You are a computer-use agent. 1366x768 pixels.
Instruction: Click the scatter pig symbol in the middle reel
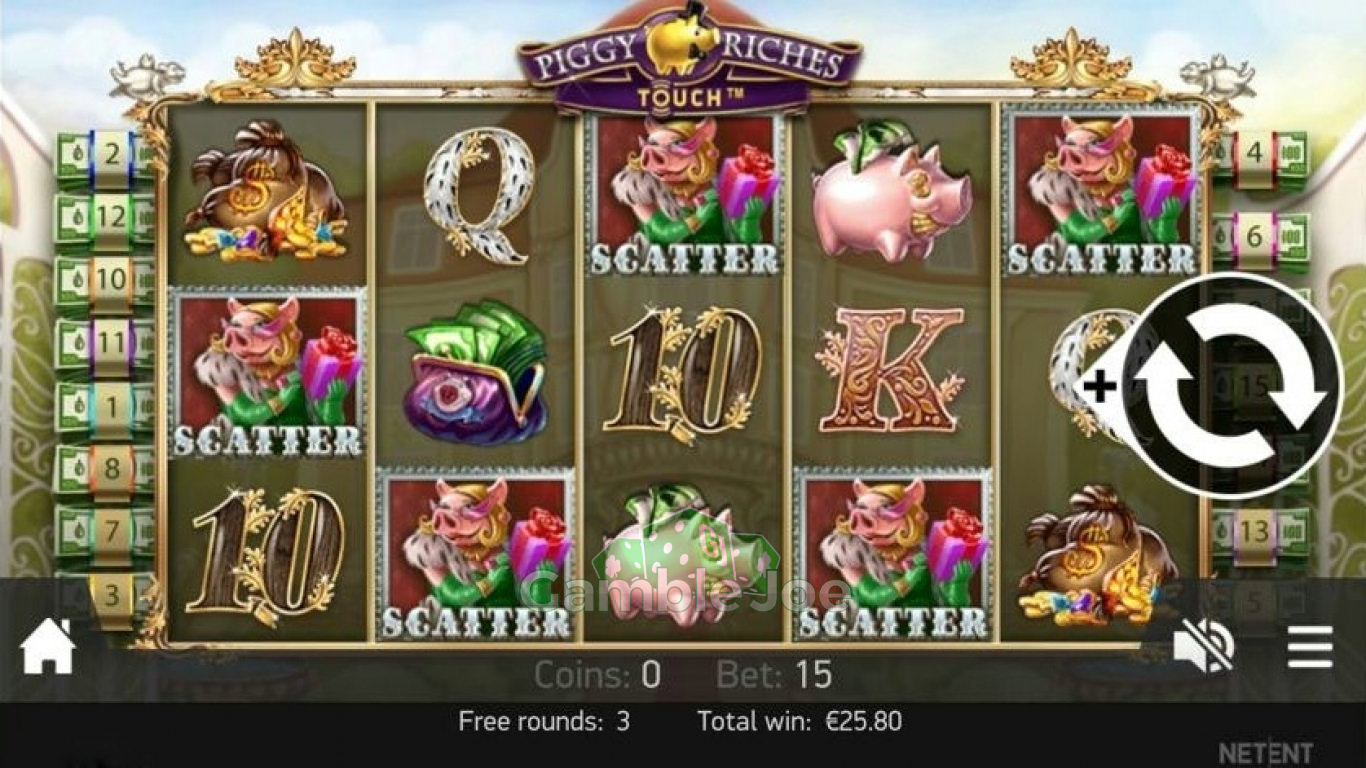coord(684,194)
